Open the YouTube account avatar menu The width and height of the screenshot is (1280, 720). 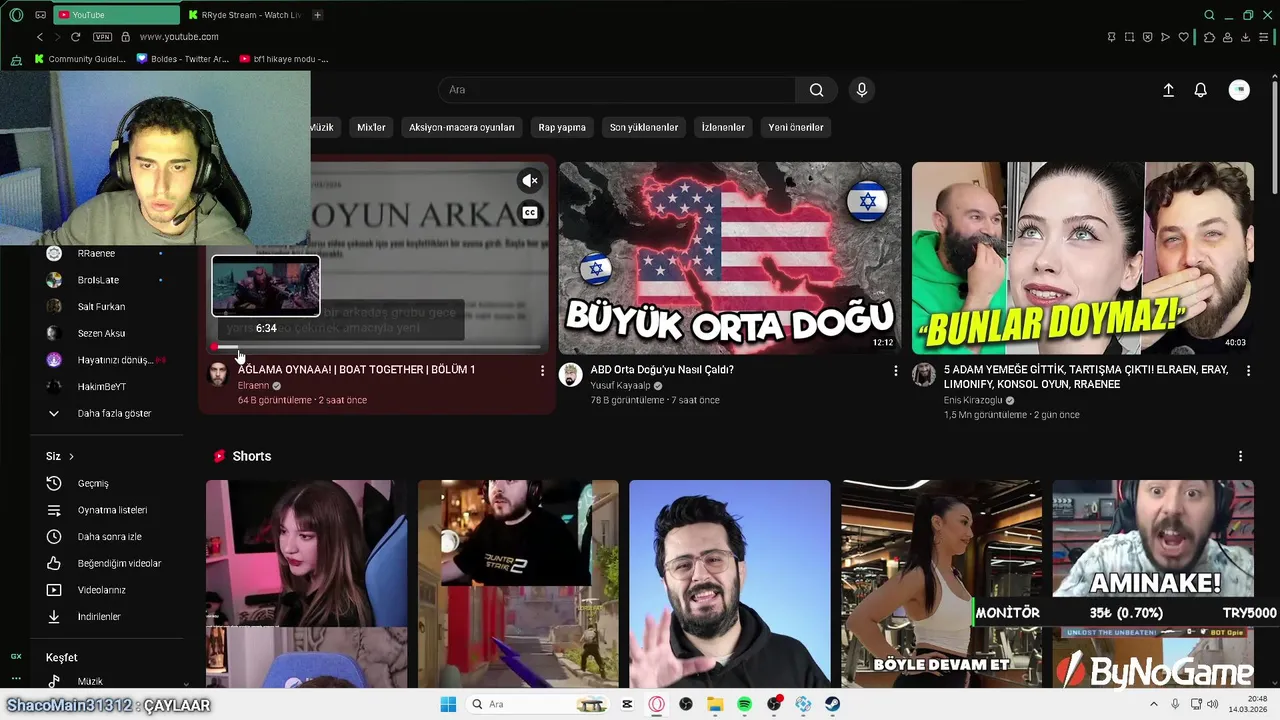(x=1239, y=90)
